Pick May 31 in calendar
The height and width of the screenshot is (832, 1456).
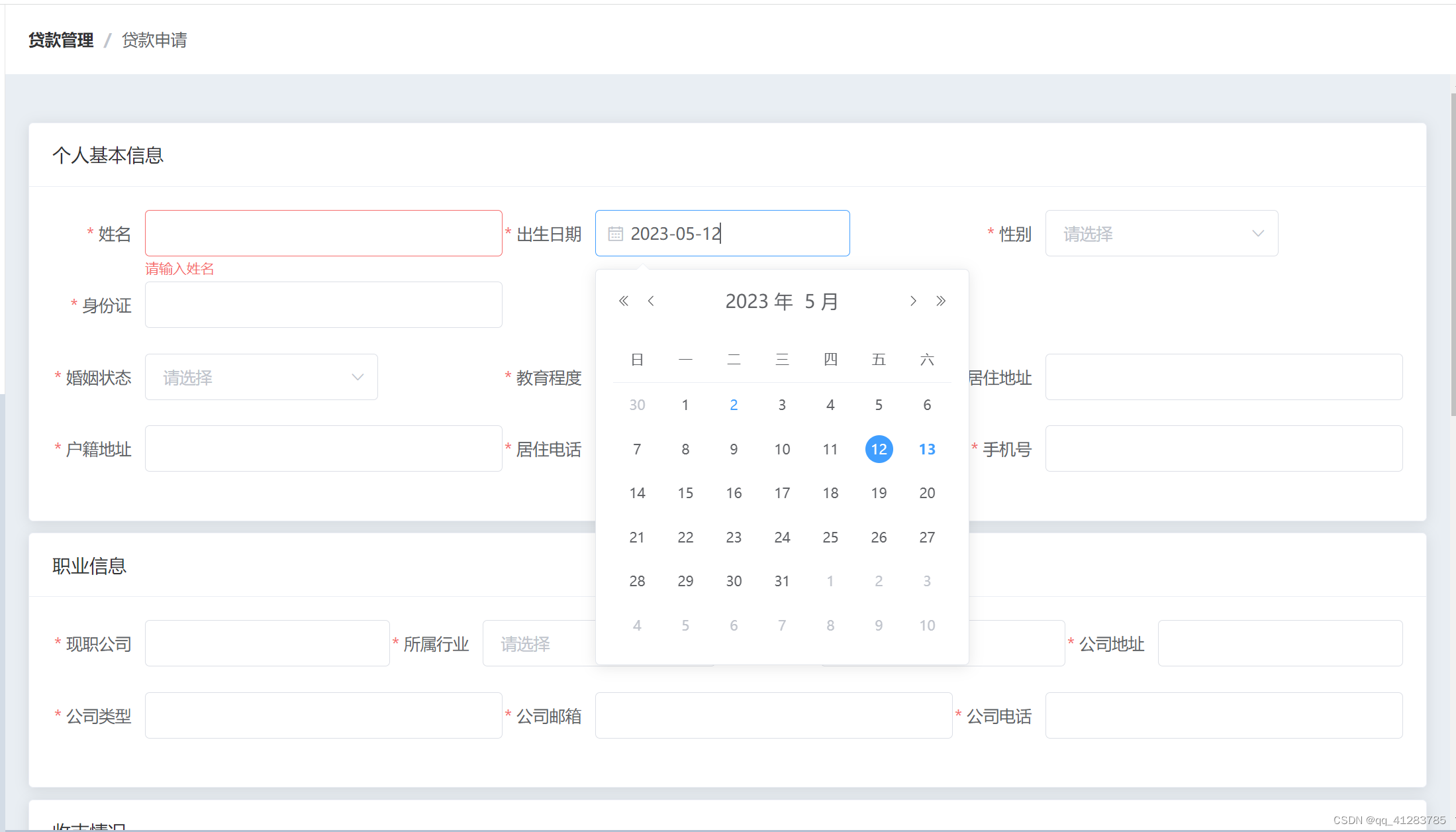click(x=782, y=581)
